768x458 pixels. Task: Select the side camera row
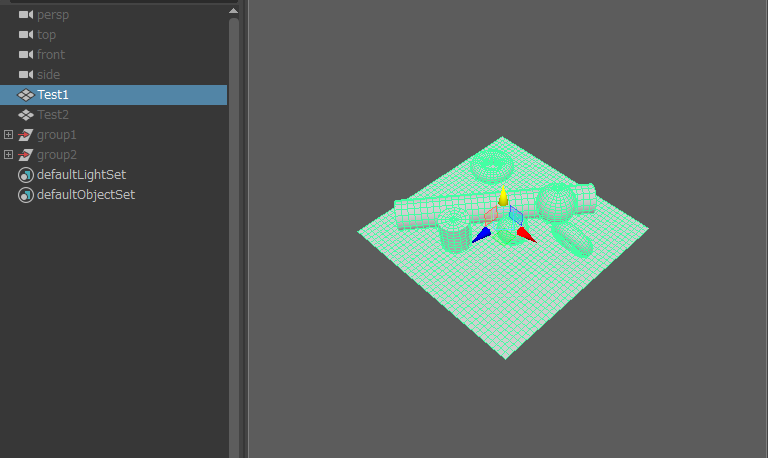114,74
